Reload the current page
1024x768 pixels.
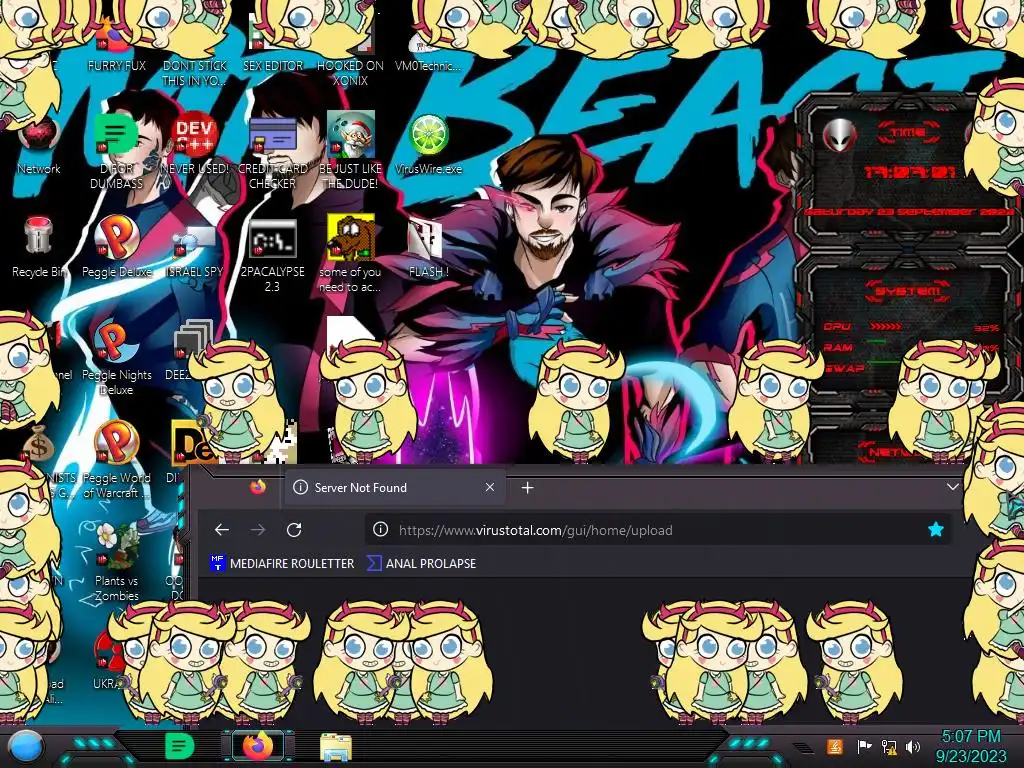click(294, 530)
